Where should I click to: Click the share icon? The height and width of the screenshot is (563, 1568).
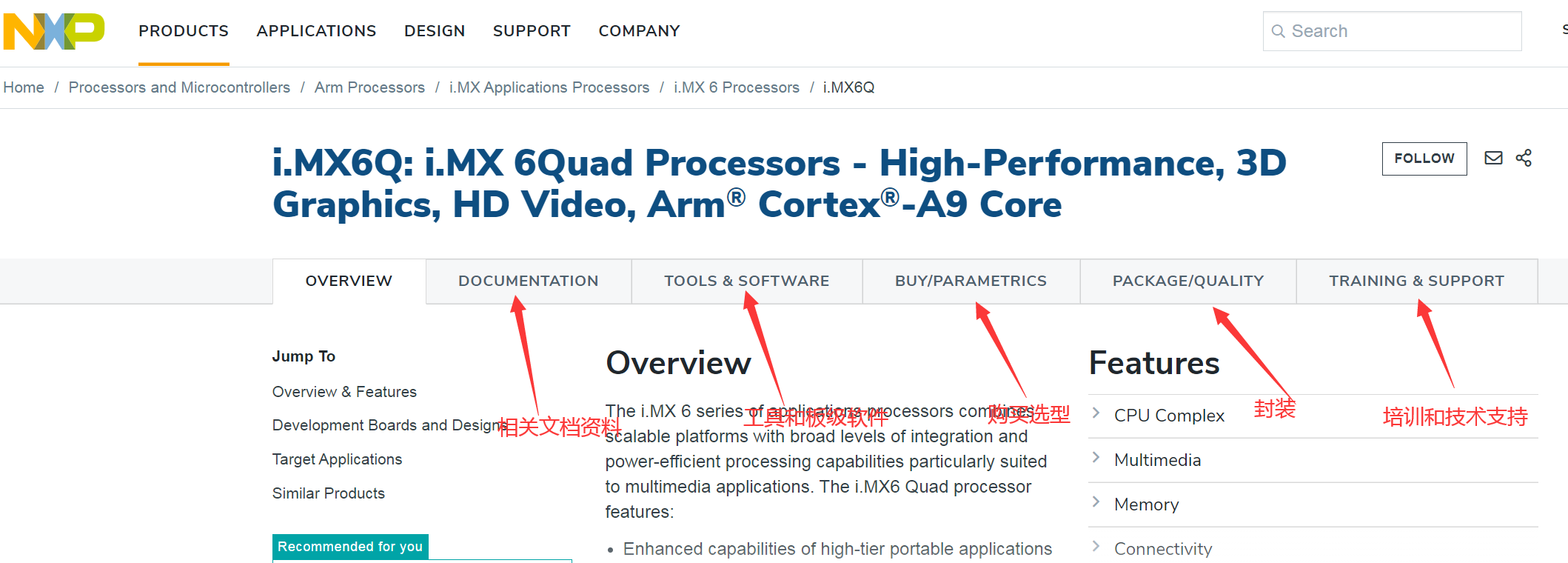click(x=1524, y=158)
